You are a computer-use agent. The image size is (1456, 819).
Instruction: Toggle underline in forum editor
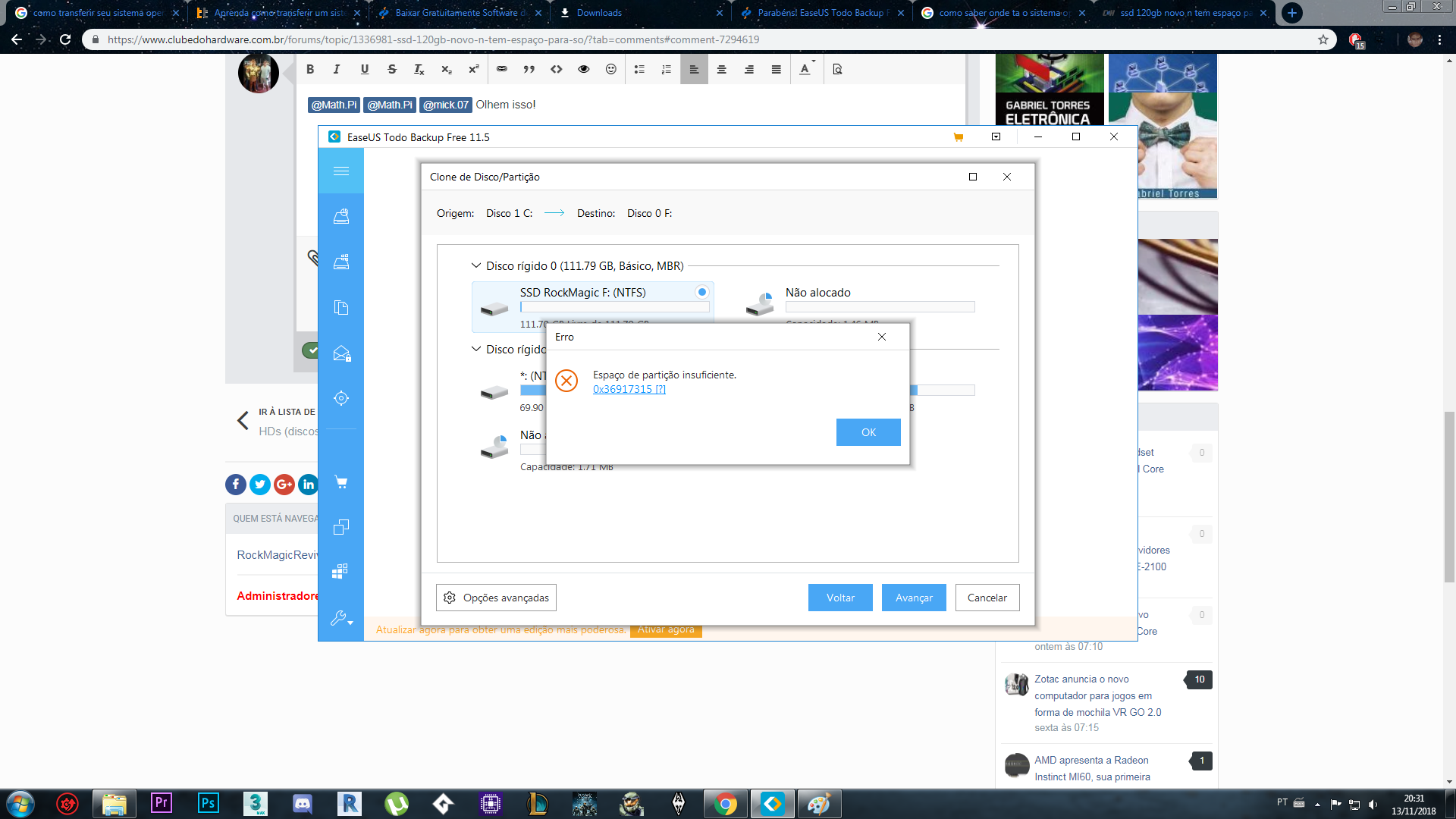point(365,69)
